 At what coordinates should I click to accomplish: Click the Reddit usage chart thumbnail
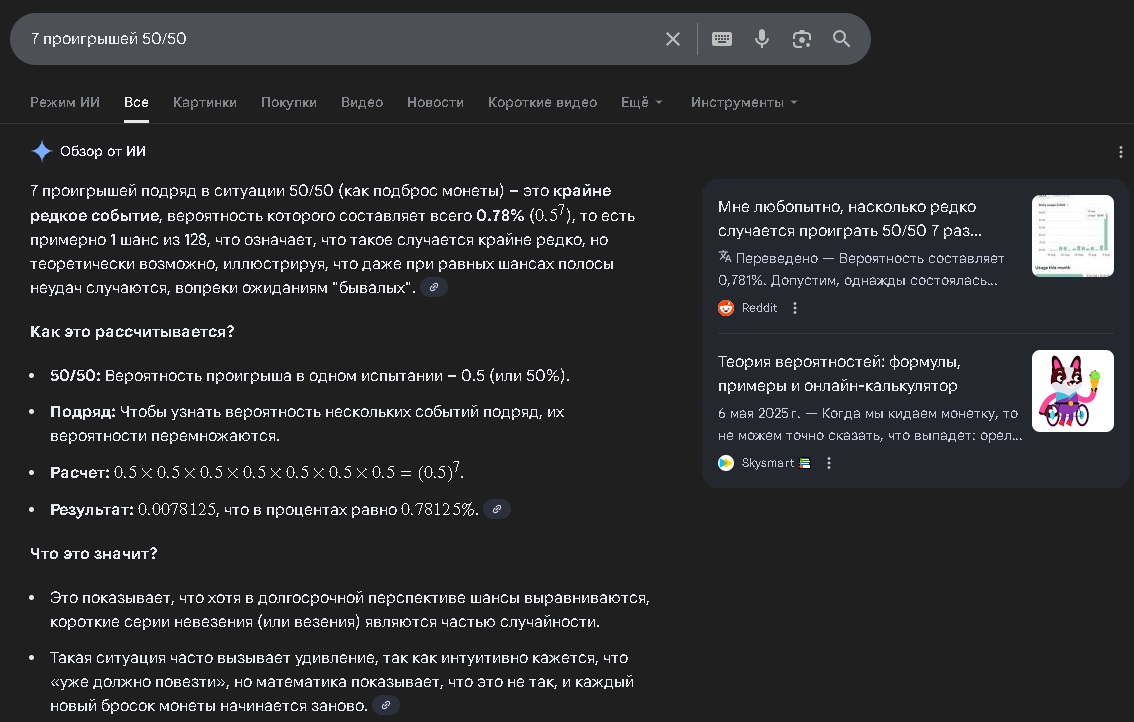click(x=1072, y=236)
